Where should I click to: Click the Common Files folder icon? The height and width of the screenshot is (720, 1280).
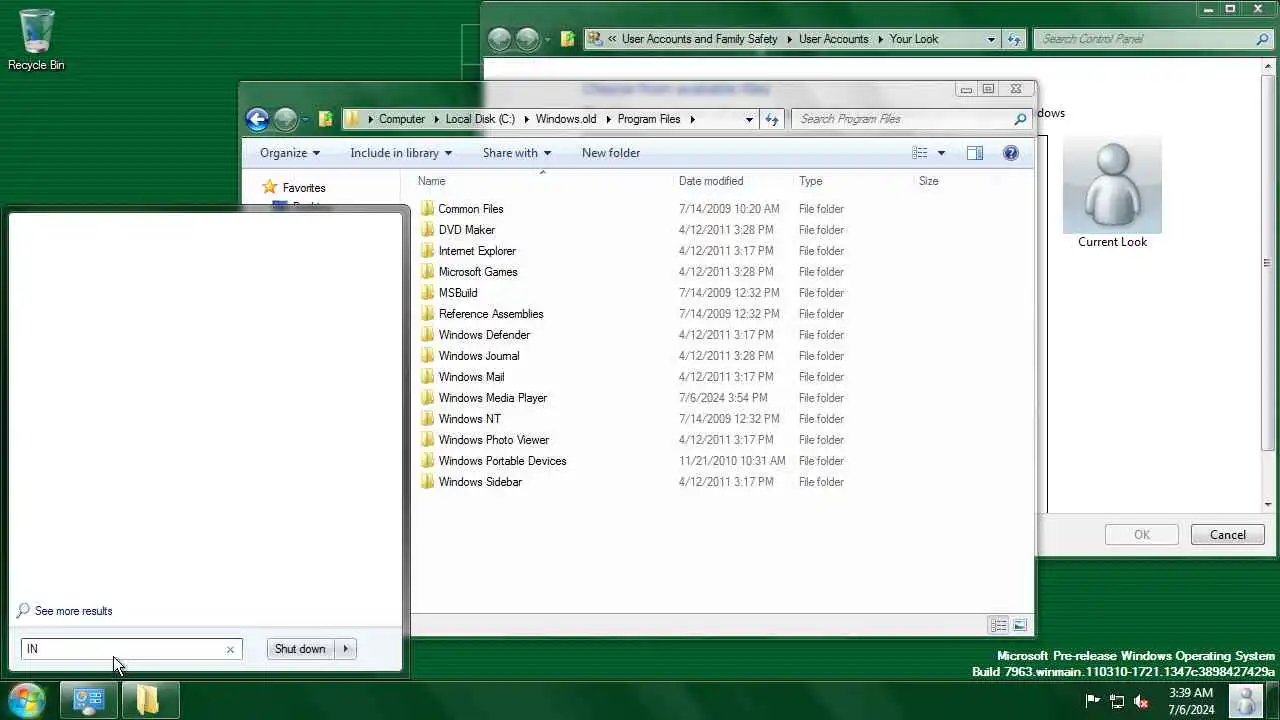pyautogui.click(x=428, y=209)
